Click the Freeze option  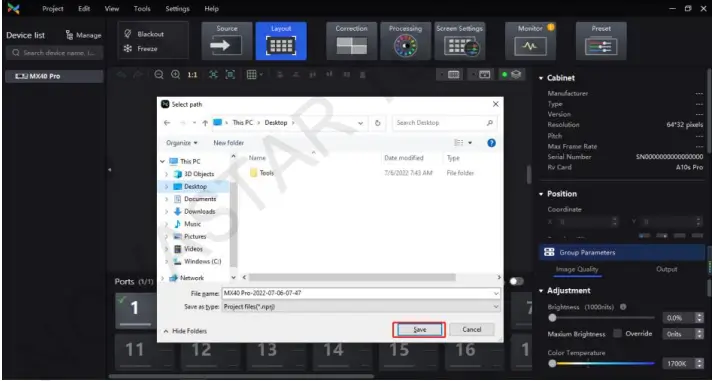coord(141,49)
